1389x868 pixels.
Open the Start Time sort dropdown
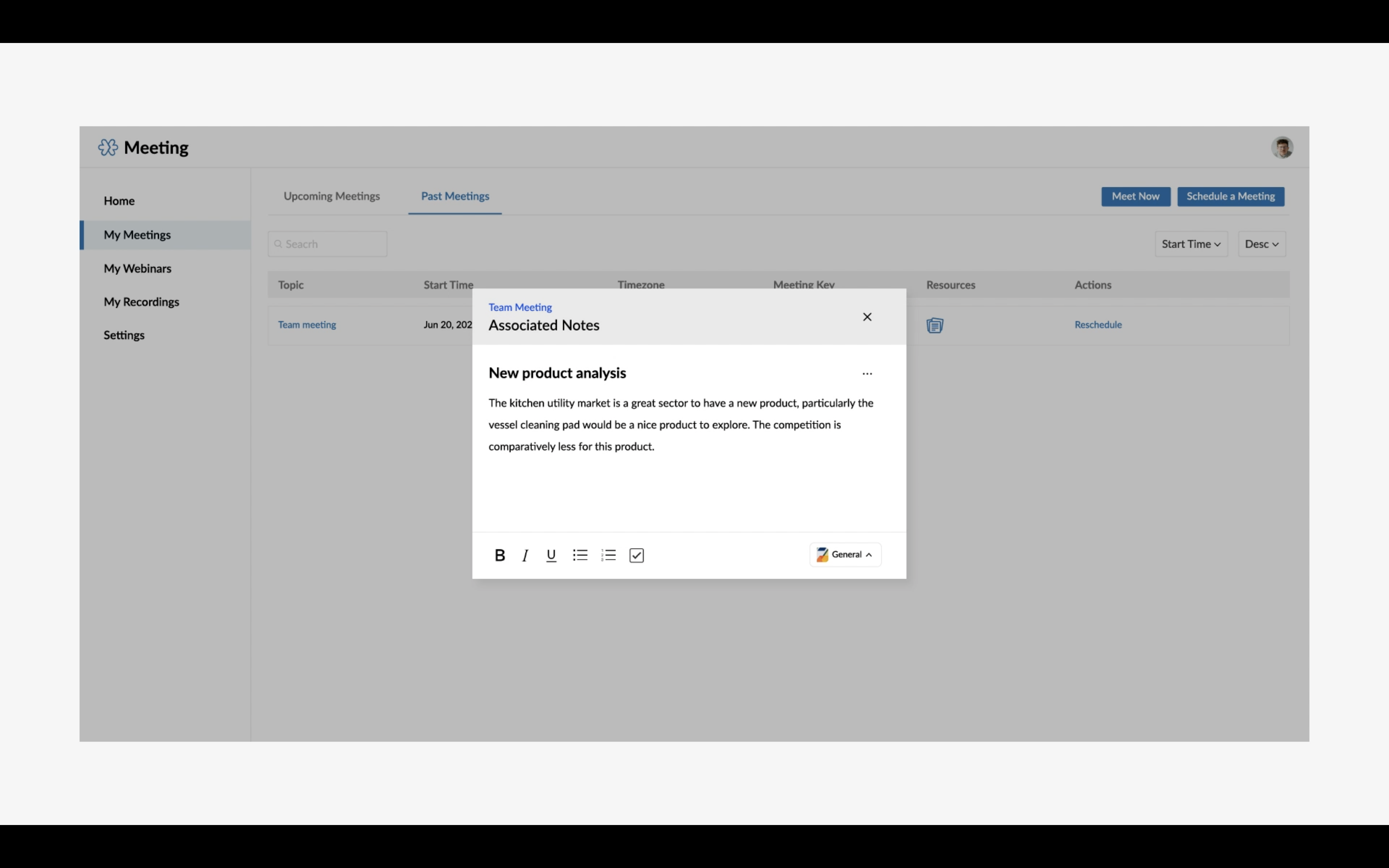coord(1191,244)
